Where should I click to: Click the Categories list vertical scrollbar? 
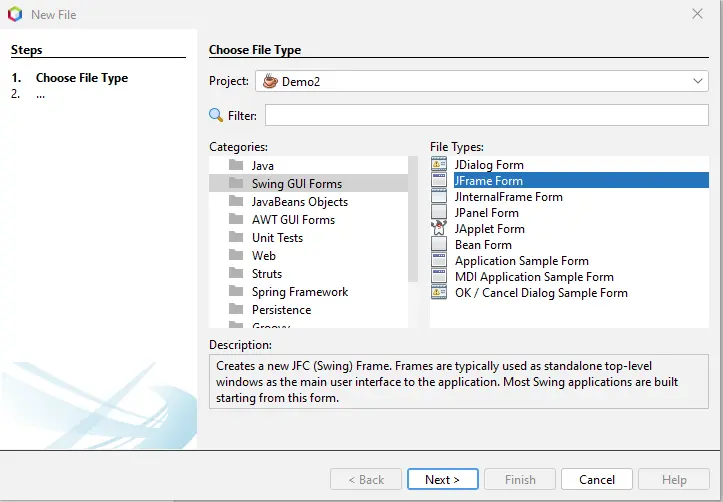coord(413,219)
